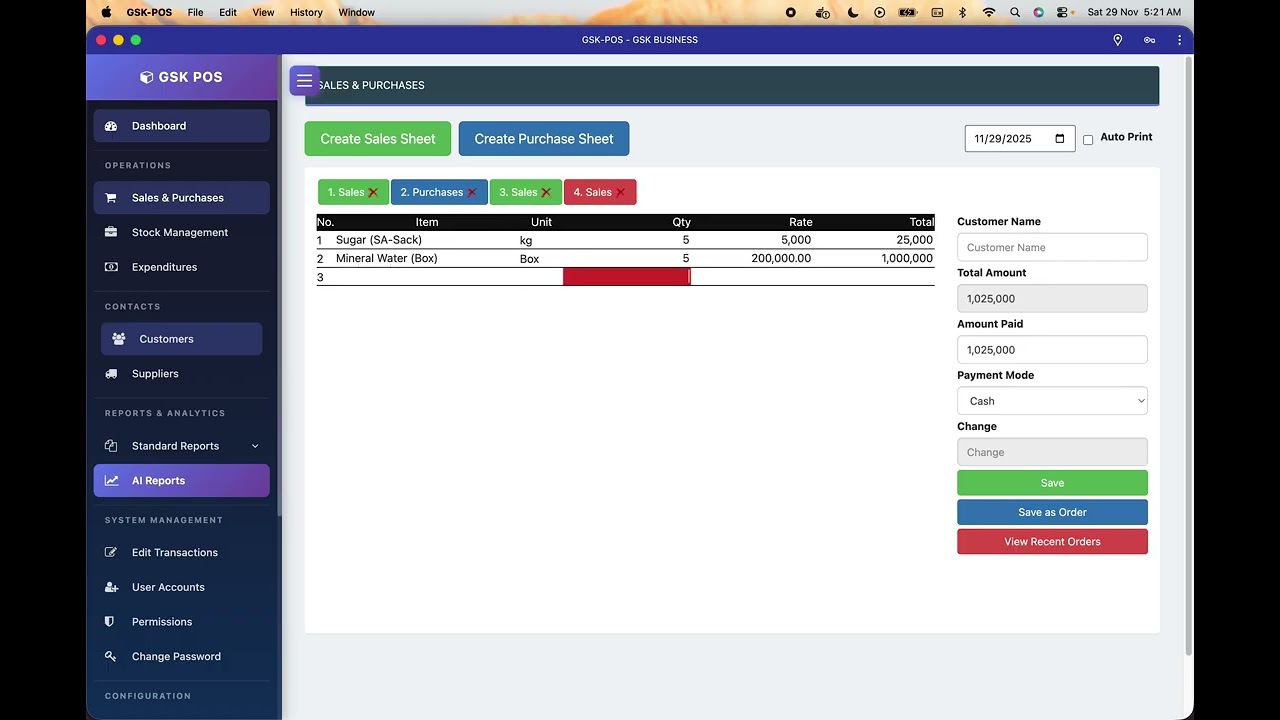Click the page vertical scrollbar
The width and height of the screenshot is (1280, 720).
1188,355
